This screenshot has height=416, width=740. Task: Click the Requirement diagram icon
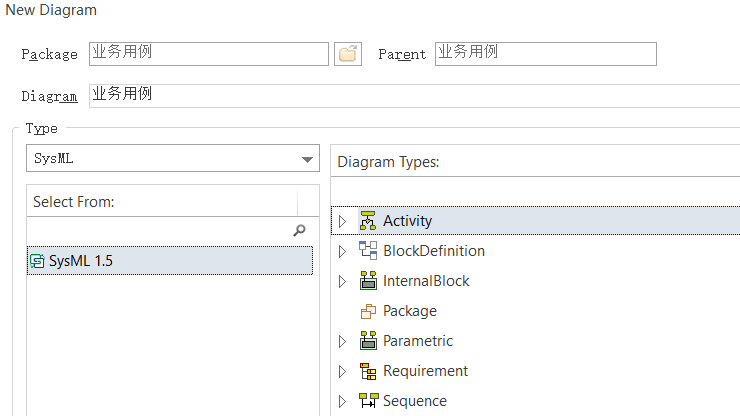368,371
